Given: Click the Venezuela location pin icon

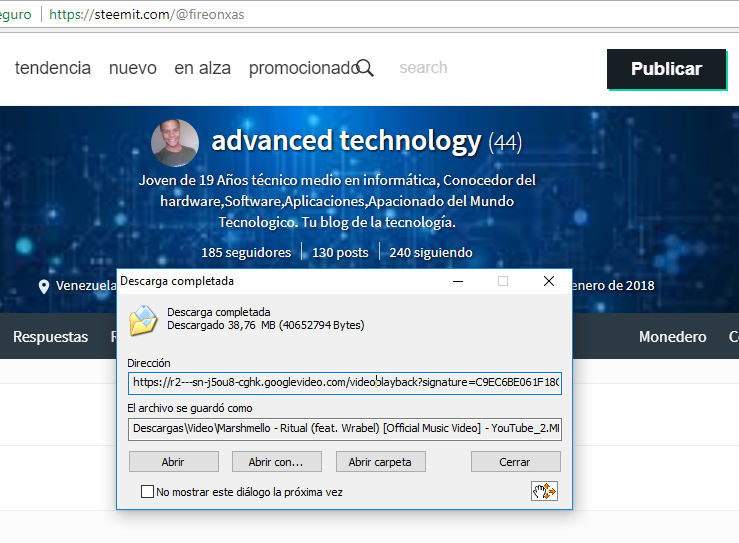Looking at the screenshot, I should pos(44,287).
